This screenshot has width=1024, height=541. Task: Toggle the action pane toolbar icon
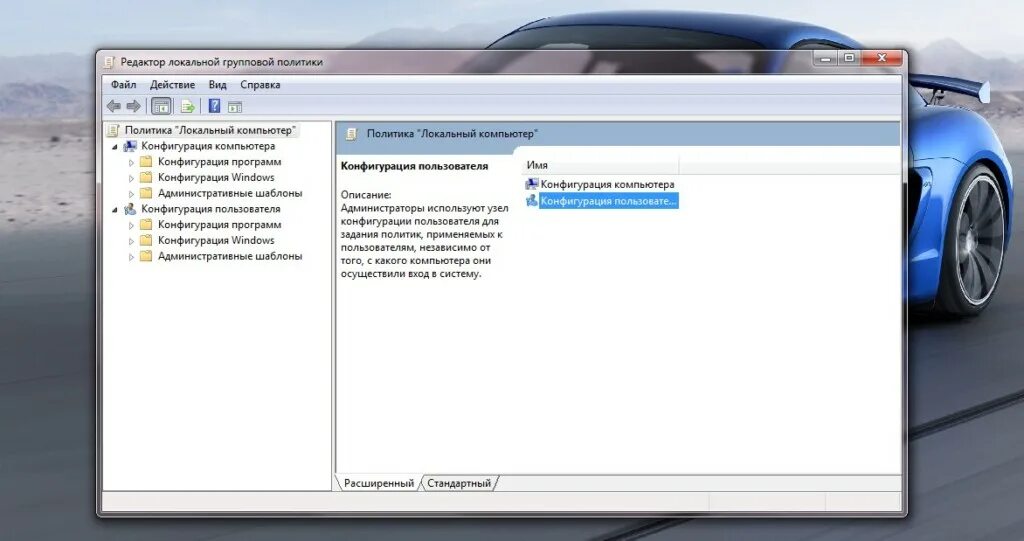[235, 107]
